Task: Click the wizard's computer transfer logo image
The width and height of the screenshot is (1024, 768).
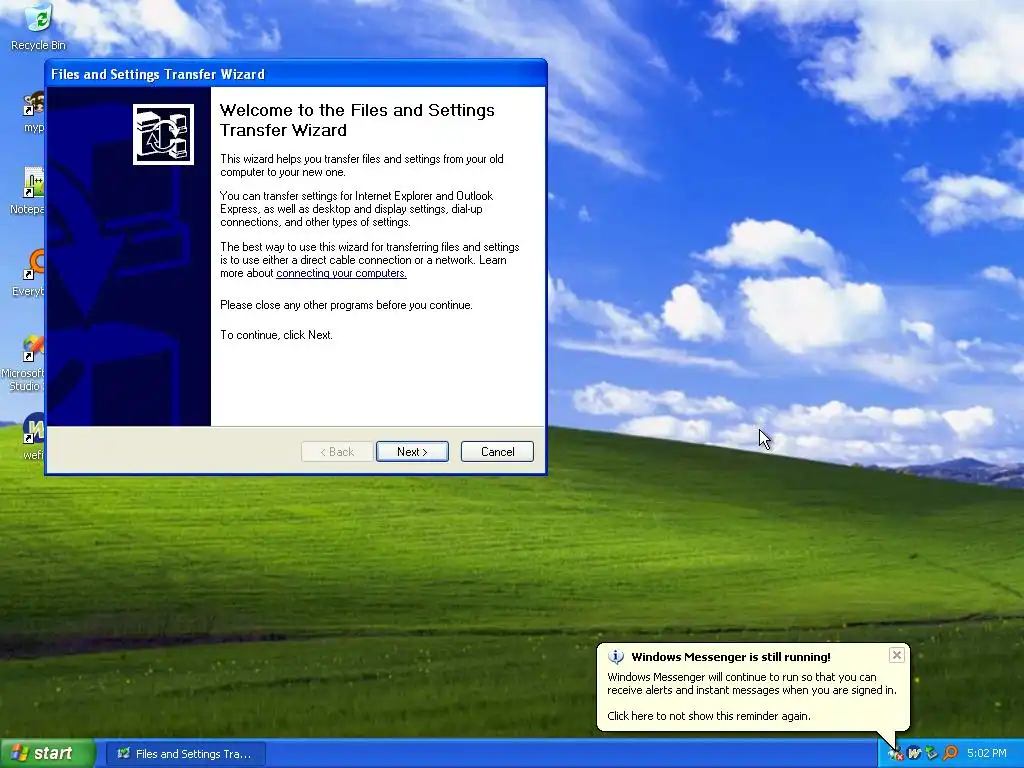Action: [163, 135]
